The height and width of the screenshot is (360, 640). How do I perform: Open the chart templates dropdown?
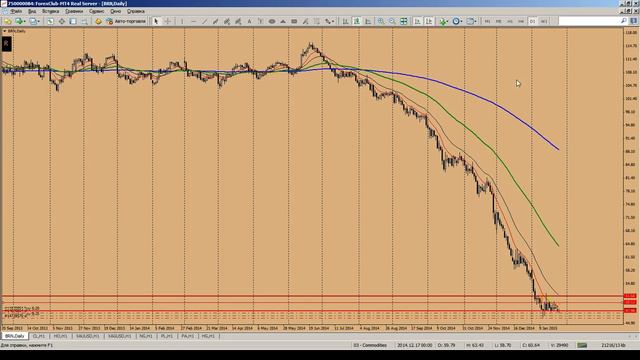coord(476,21)
